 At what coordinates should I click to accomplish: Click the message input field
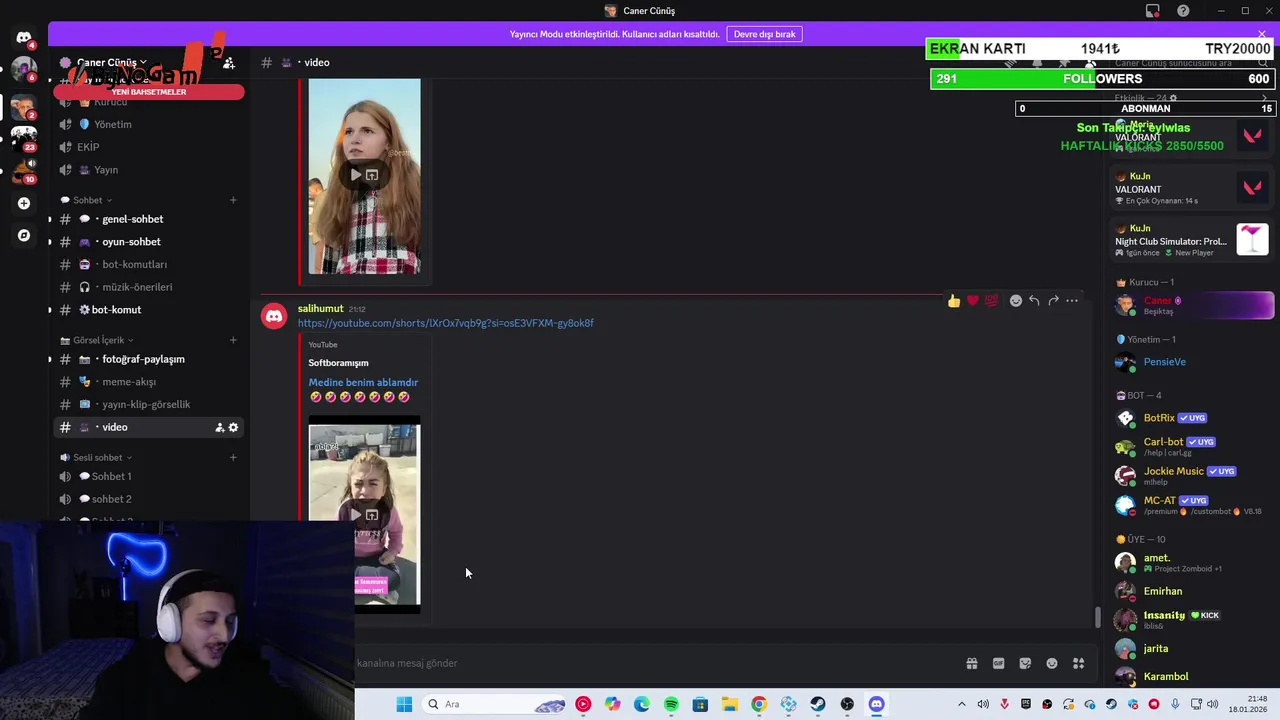tap(655, 663)
